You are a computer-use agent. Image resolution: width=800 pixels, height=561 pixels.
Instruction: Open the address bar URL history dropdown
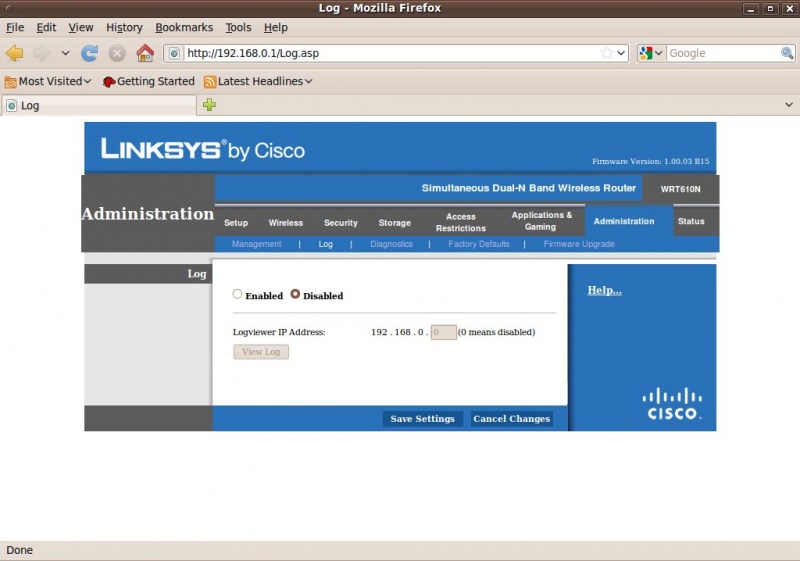click(x=621, y=53)
